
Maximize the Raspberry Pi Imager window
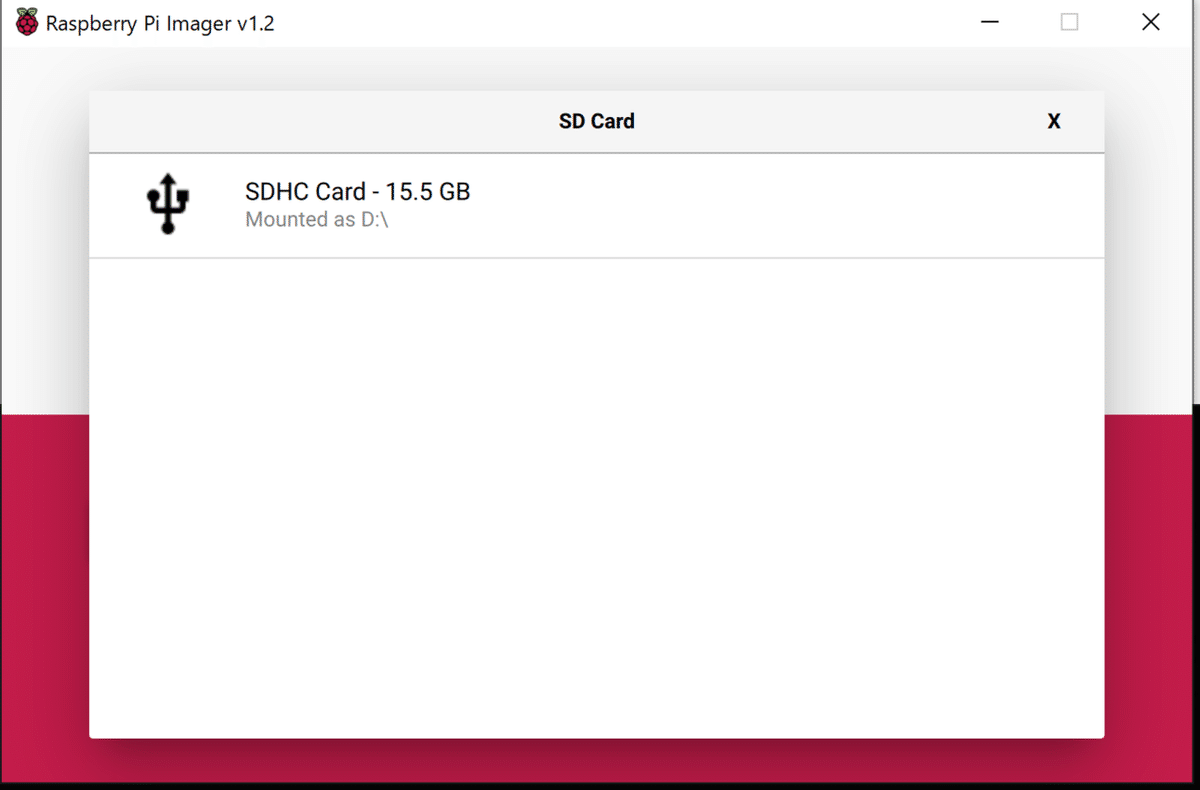pos(1069,22)
